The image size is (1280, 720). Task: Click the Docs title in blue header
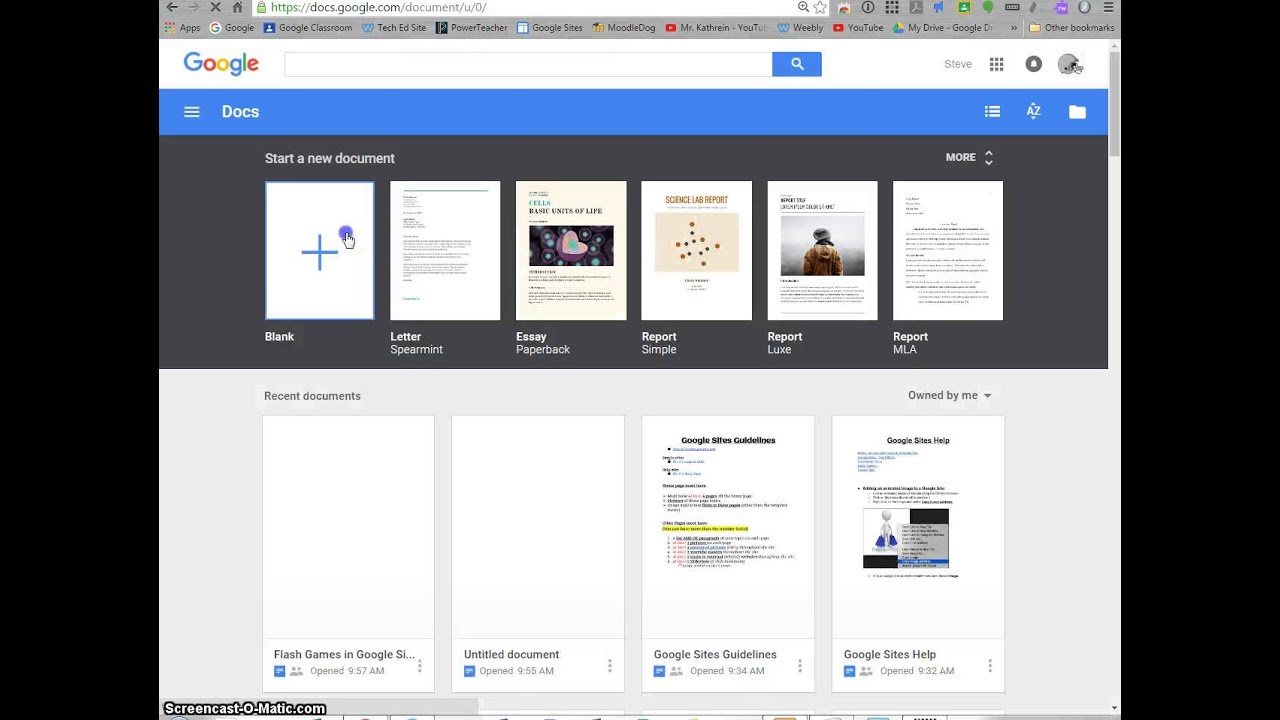pos(240,112)
